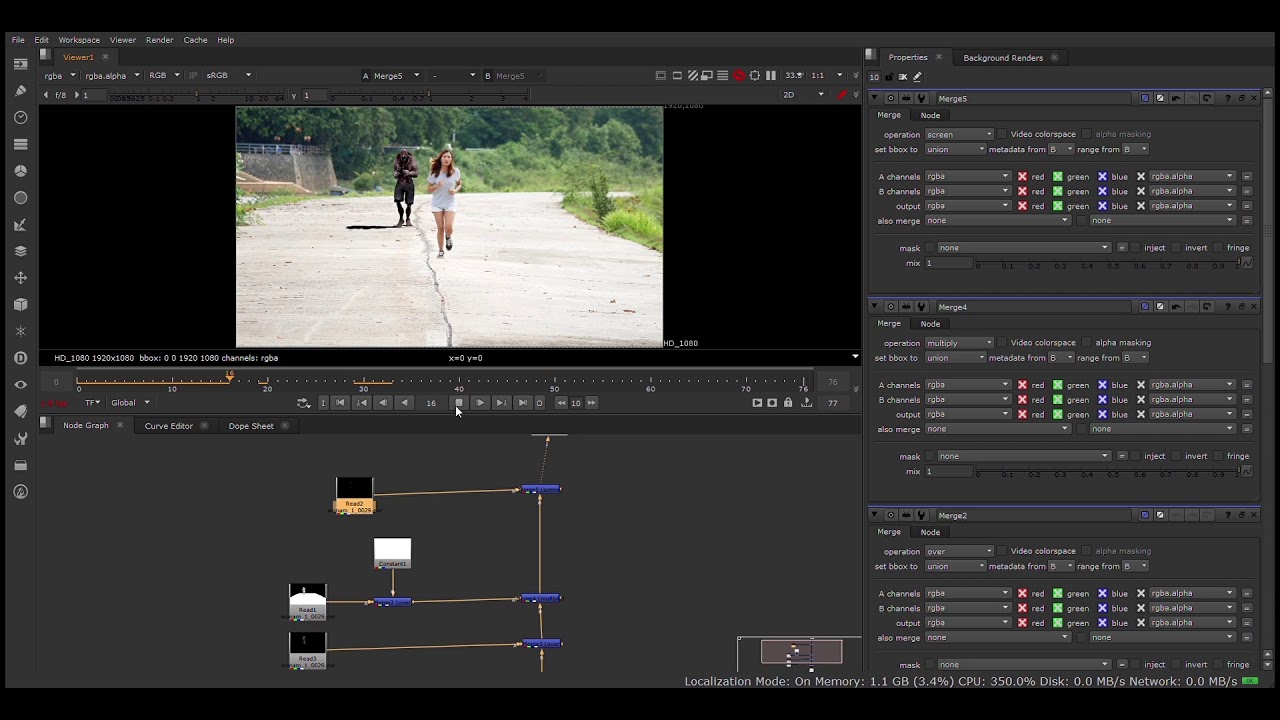
Task: Open the Global frame range dropdown
Action: click(130, 403)
